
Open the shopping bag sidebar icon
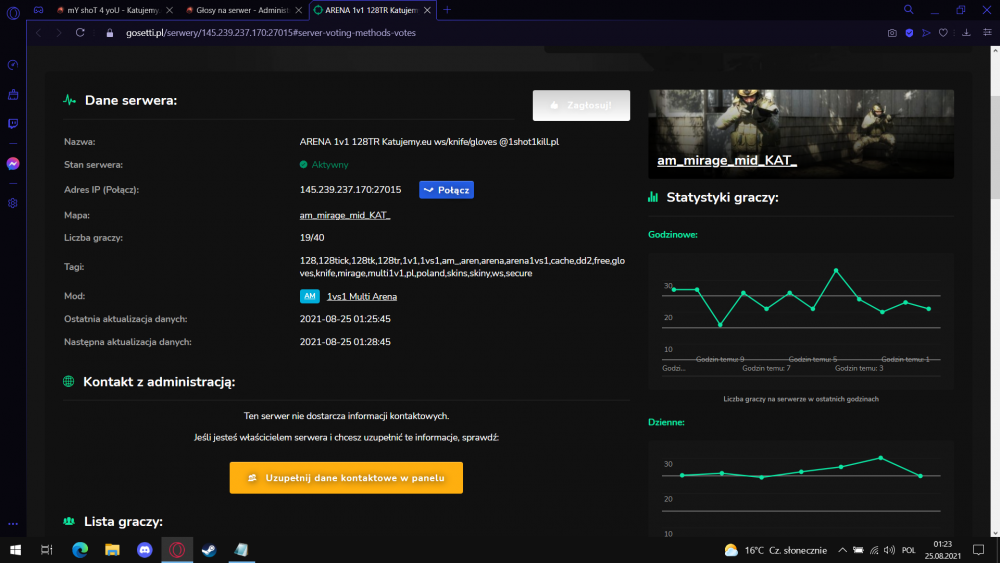click(13, 94)
